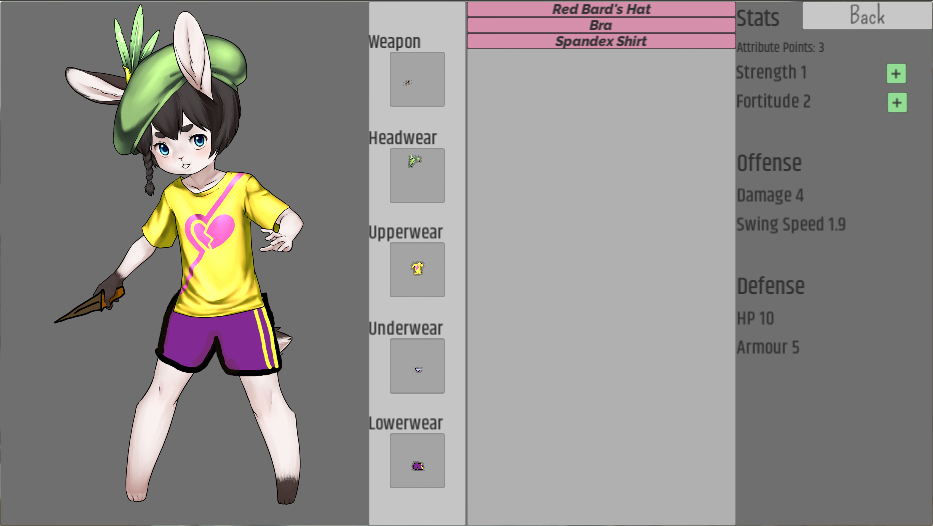Click the Underwear slot label
This screenshot has width=933, height=526.
click(406, 328)
